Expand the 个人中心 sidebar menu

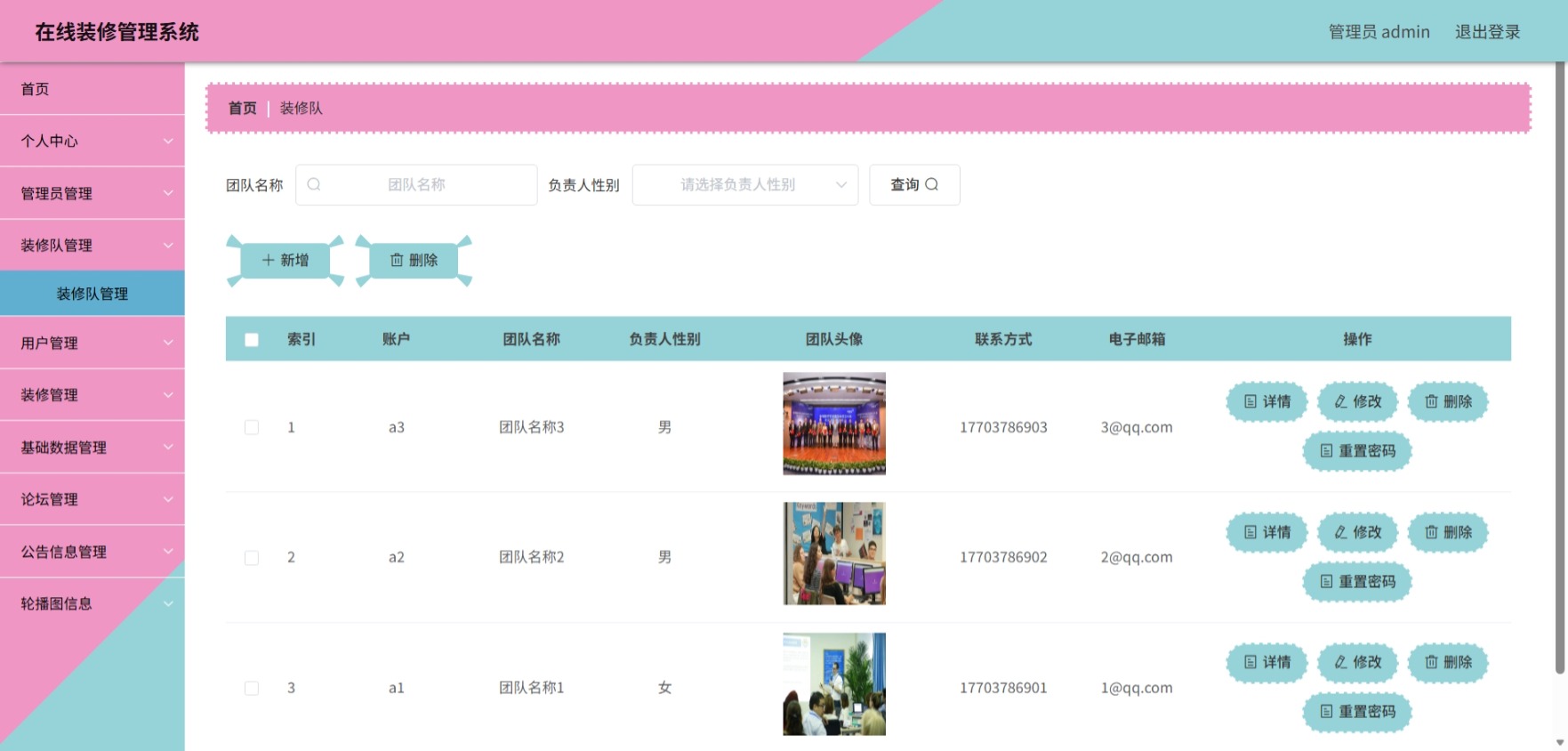coord(92,141)
